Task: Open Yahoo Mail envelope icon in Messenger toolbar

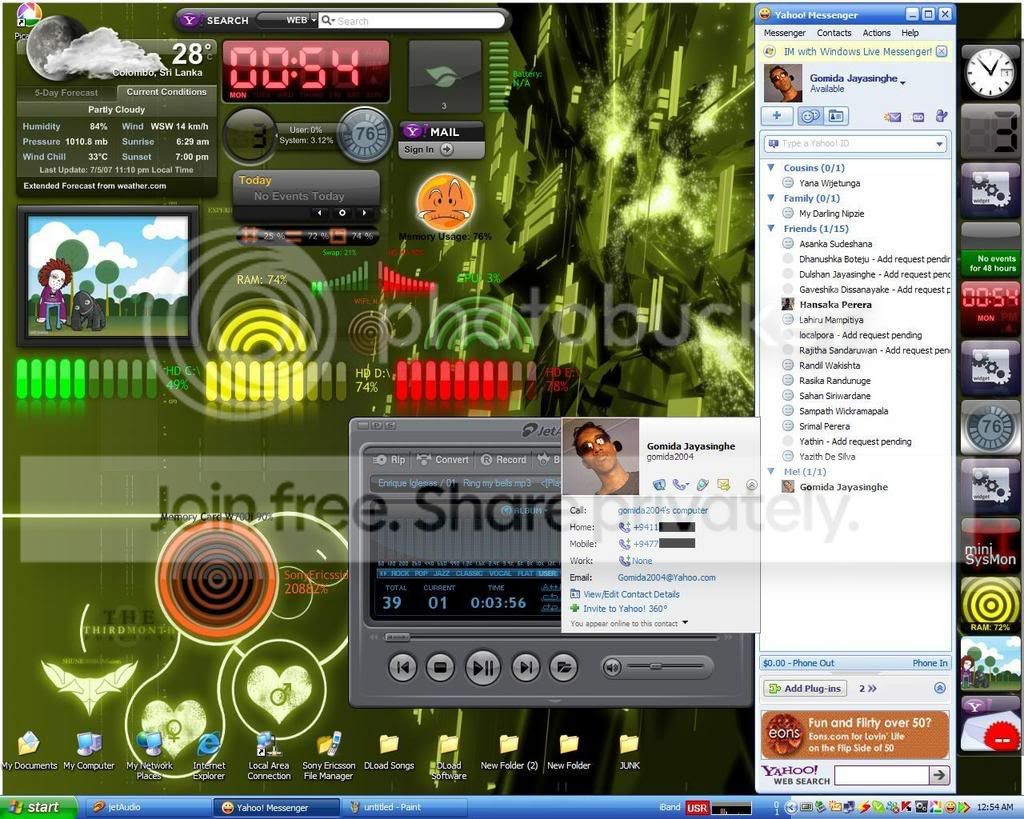Action: click(x=892, y=117)
